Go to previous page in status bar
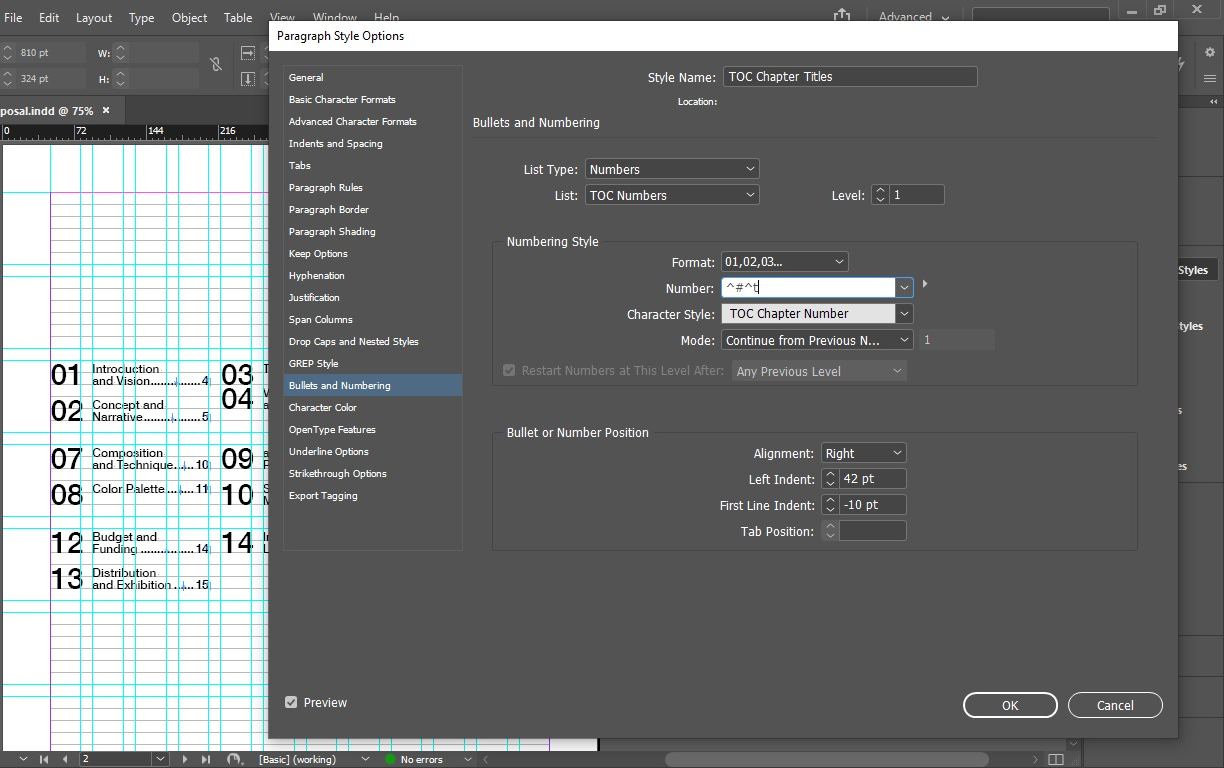Image resolution: width=1224 pixels, height=768 pixels. (x=65, y=759)
